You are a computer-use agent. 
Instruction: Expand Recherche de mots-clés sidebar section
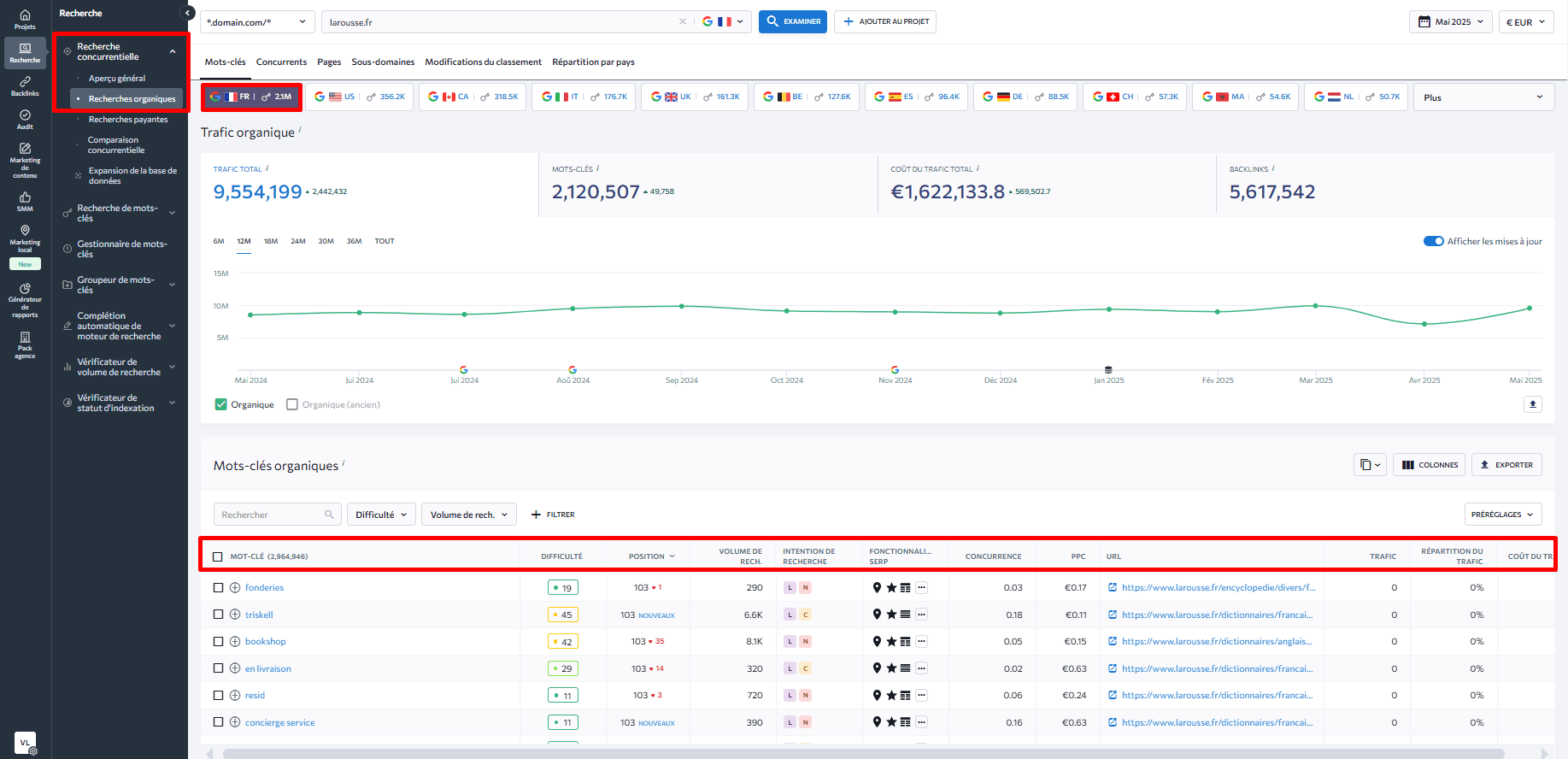[120, 213]
